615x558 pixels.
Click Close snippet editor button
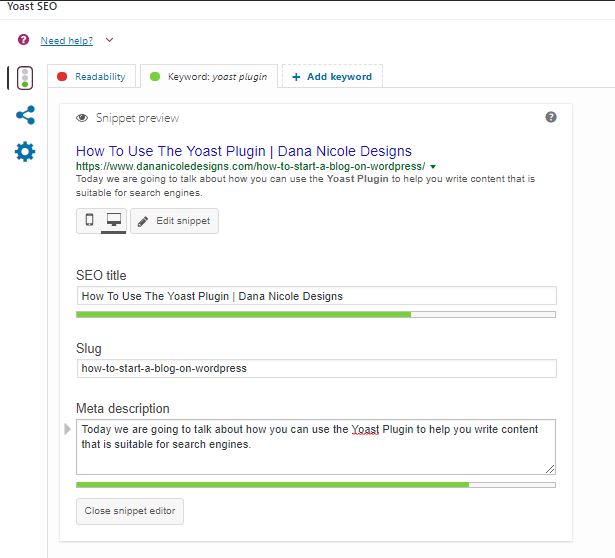tap(130, 511)
